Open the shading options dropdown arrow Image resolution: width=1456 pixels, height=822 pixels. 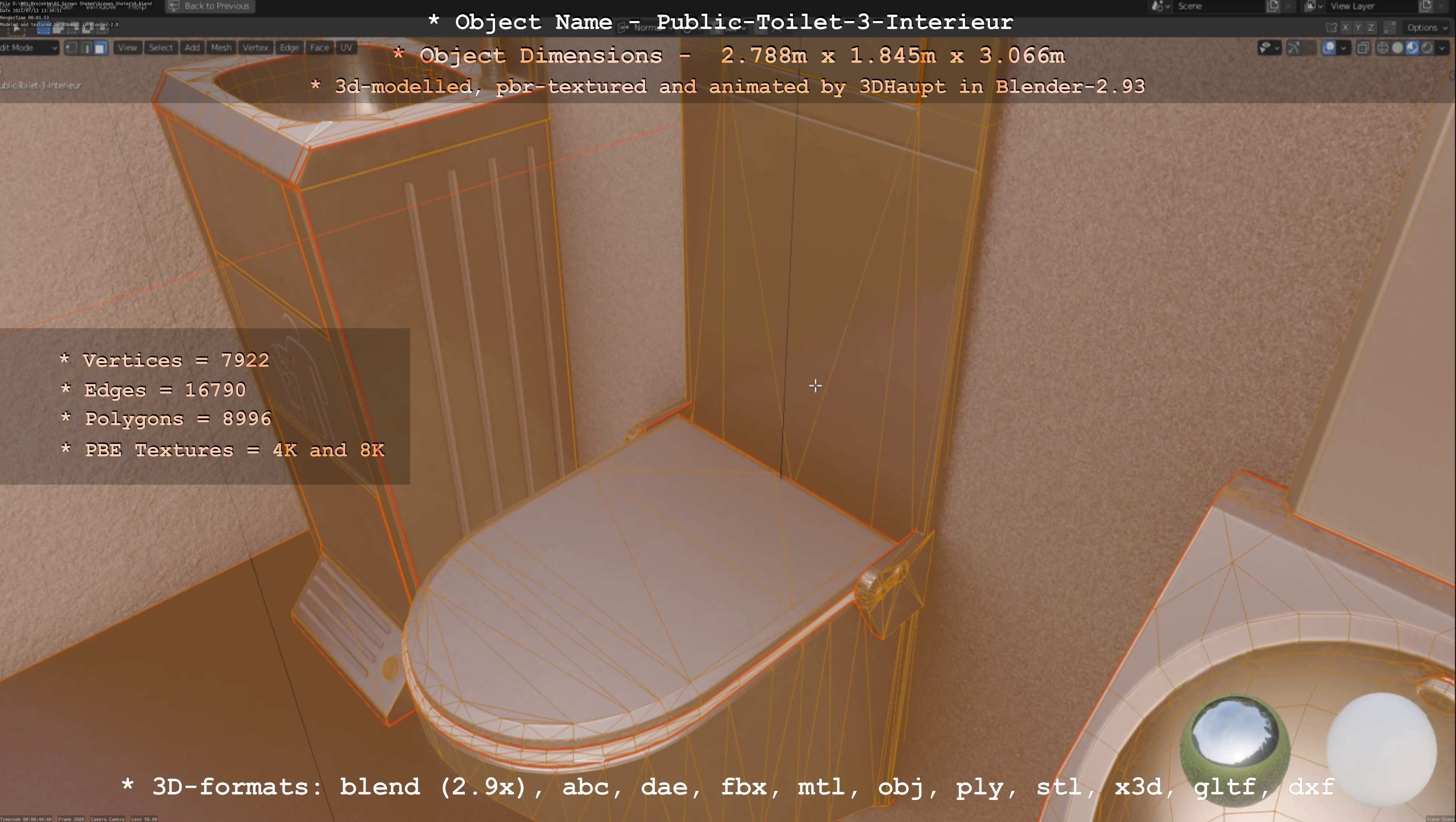pyautogui.click(x=1442, y=48)
